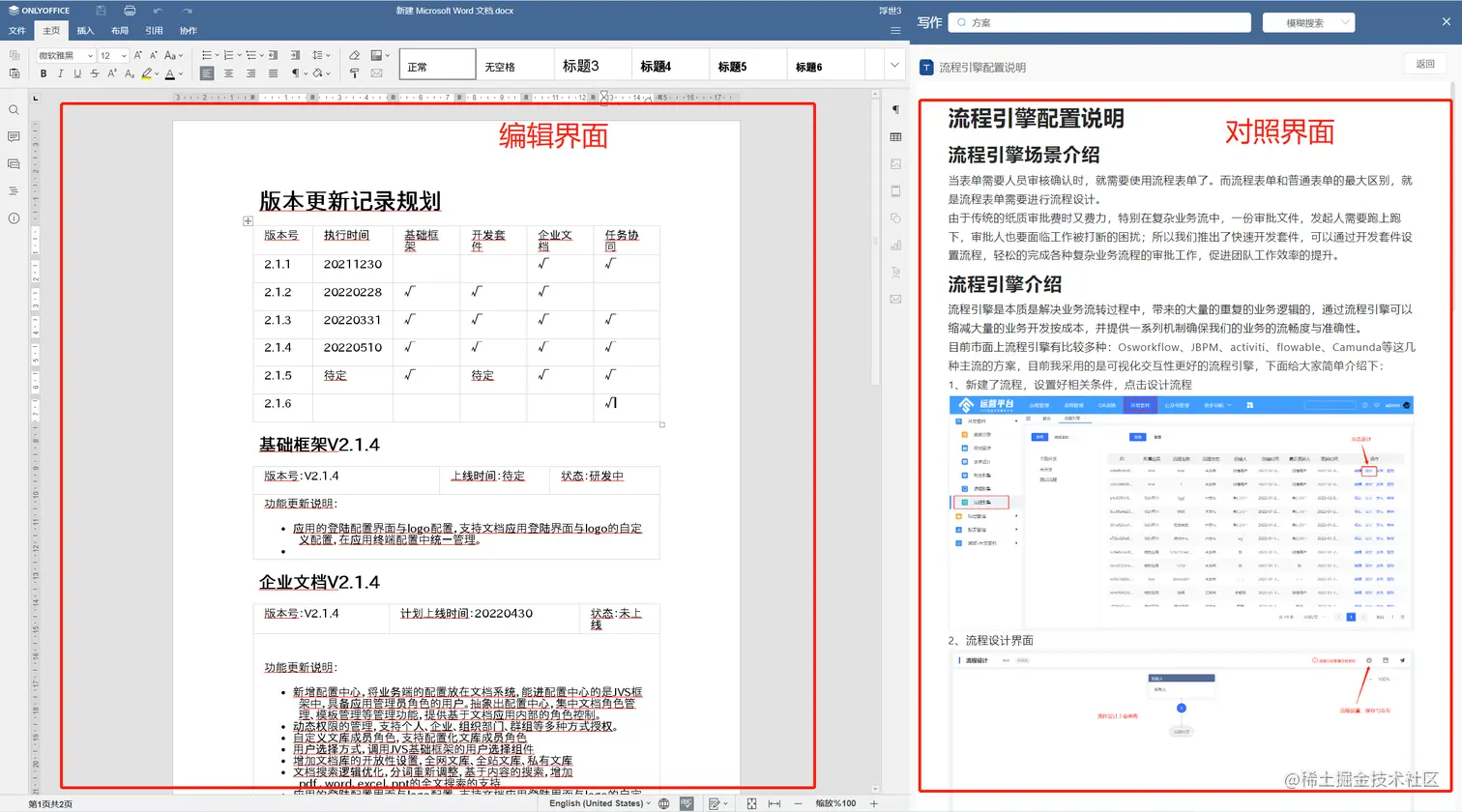This screenshot has height=812, width=1462.
Task: Open paragraph settings in the right sidebar
Action: pos(895,110)
